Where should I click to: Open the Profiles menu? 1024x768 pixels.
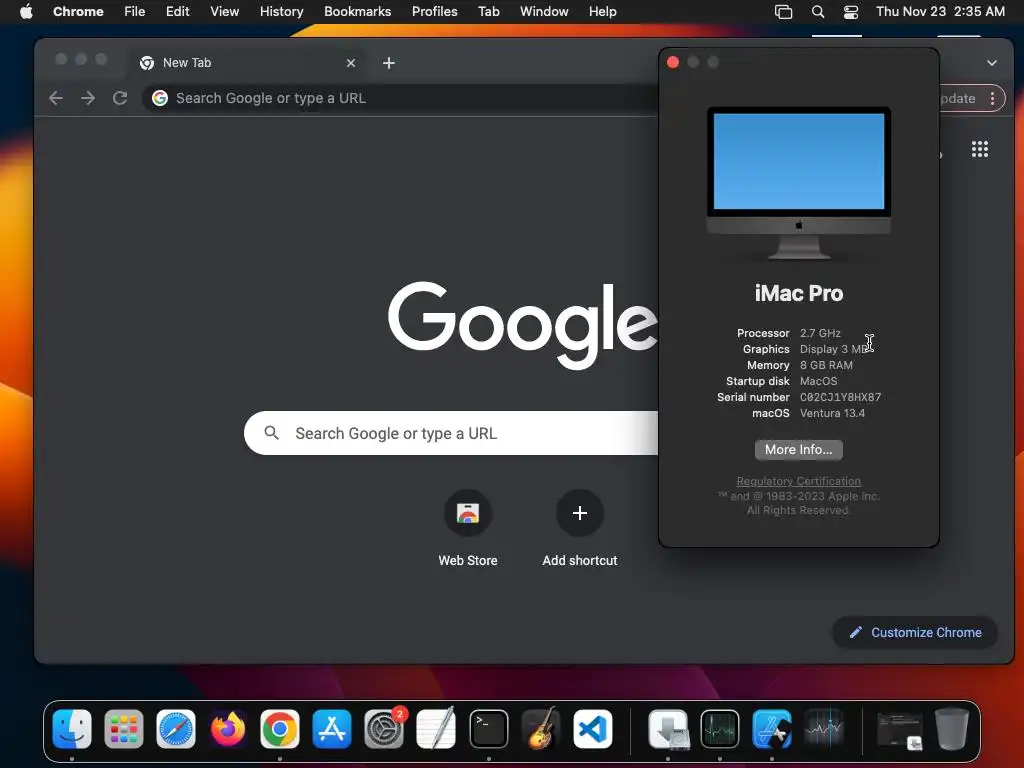coord(434,11)
